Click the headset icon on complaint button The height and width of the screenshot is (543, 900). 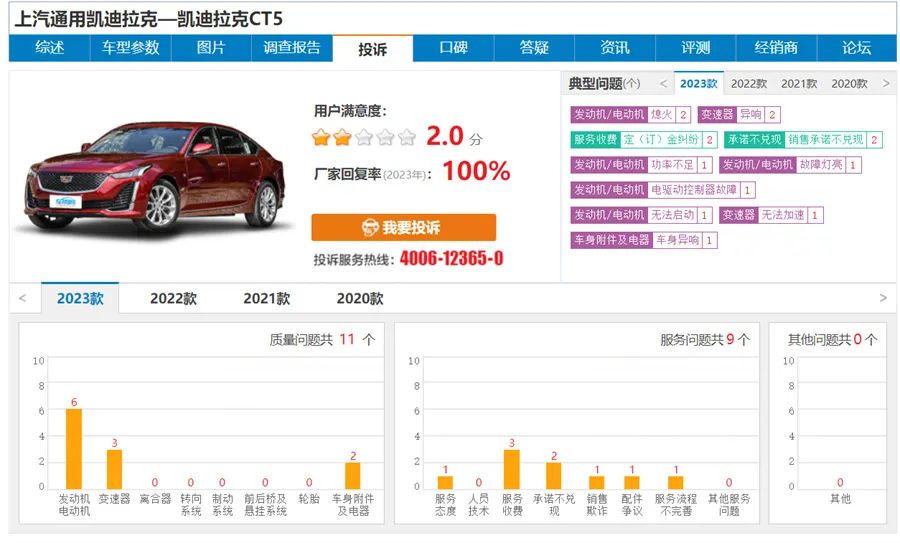[x=370, y=228]
